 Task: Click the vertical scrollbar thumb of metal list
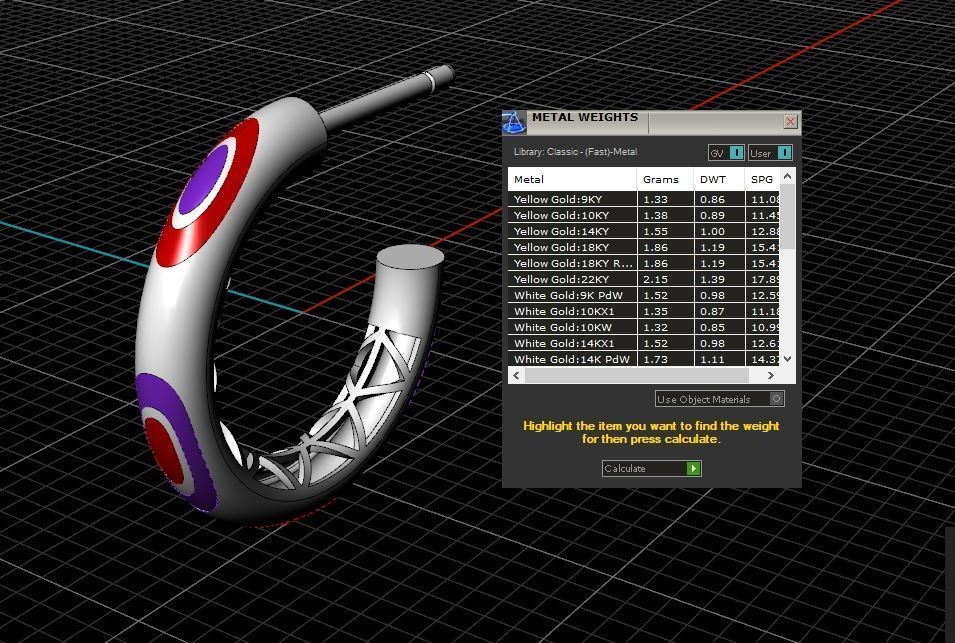[788, 217]
